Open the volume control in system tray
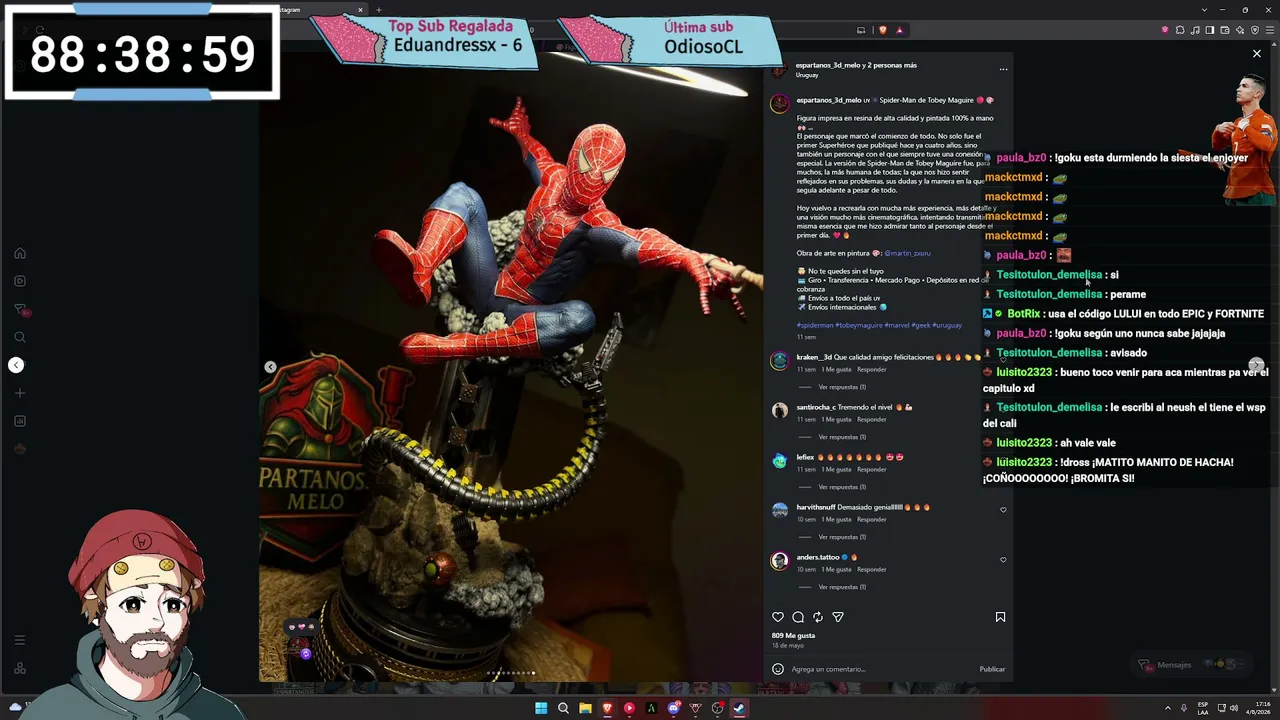 (1234, 708)
